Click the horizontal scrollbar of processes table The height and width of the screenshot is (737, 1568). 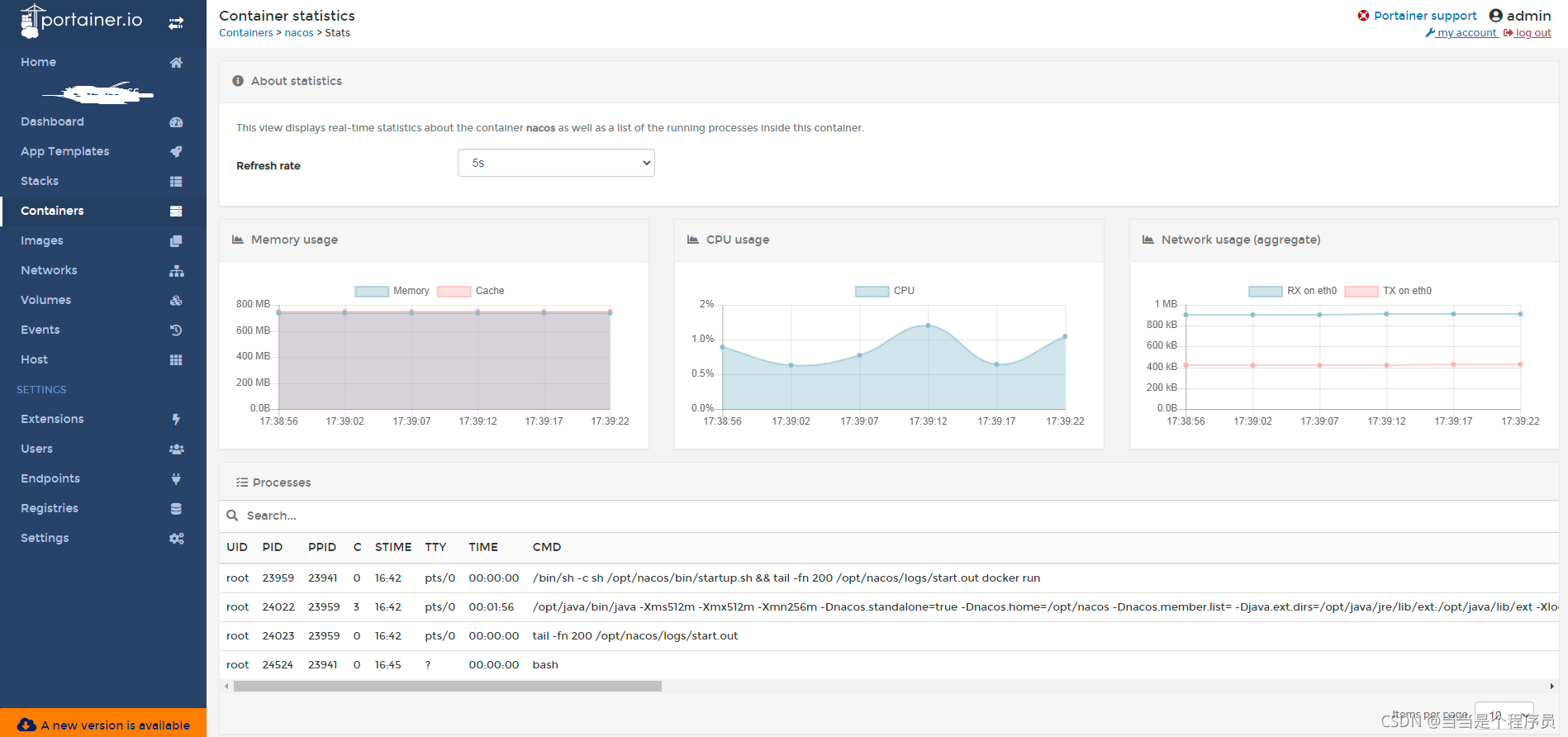click(448, 686)
